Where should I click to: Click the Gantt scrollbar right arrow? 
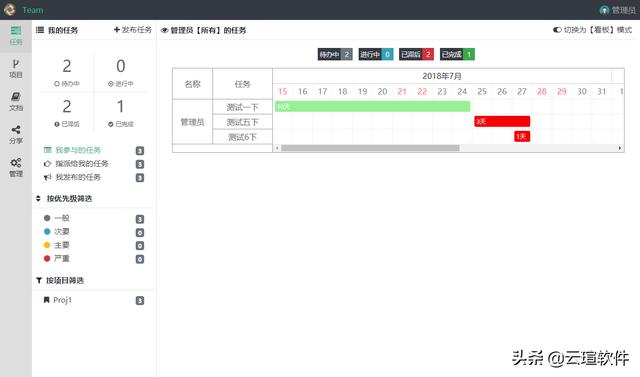pos(620,148)
